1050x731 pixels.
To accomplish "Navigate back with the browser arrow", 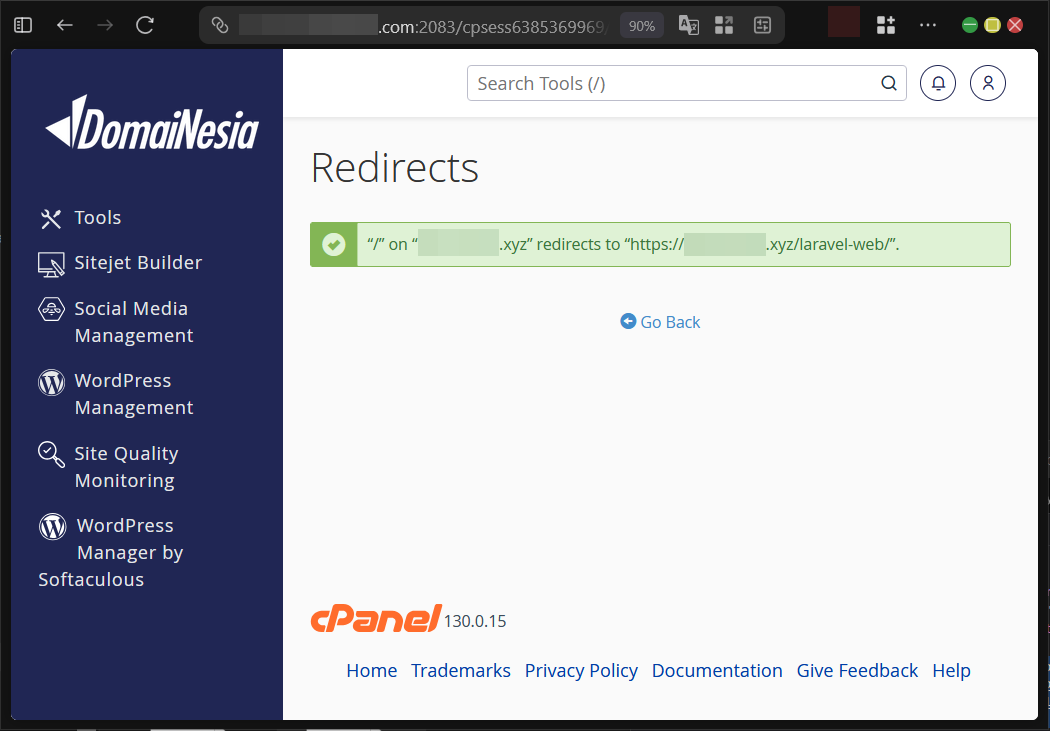I will click(x=63, y=25).
